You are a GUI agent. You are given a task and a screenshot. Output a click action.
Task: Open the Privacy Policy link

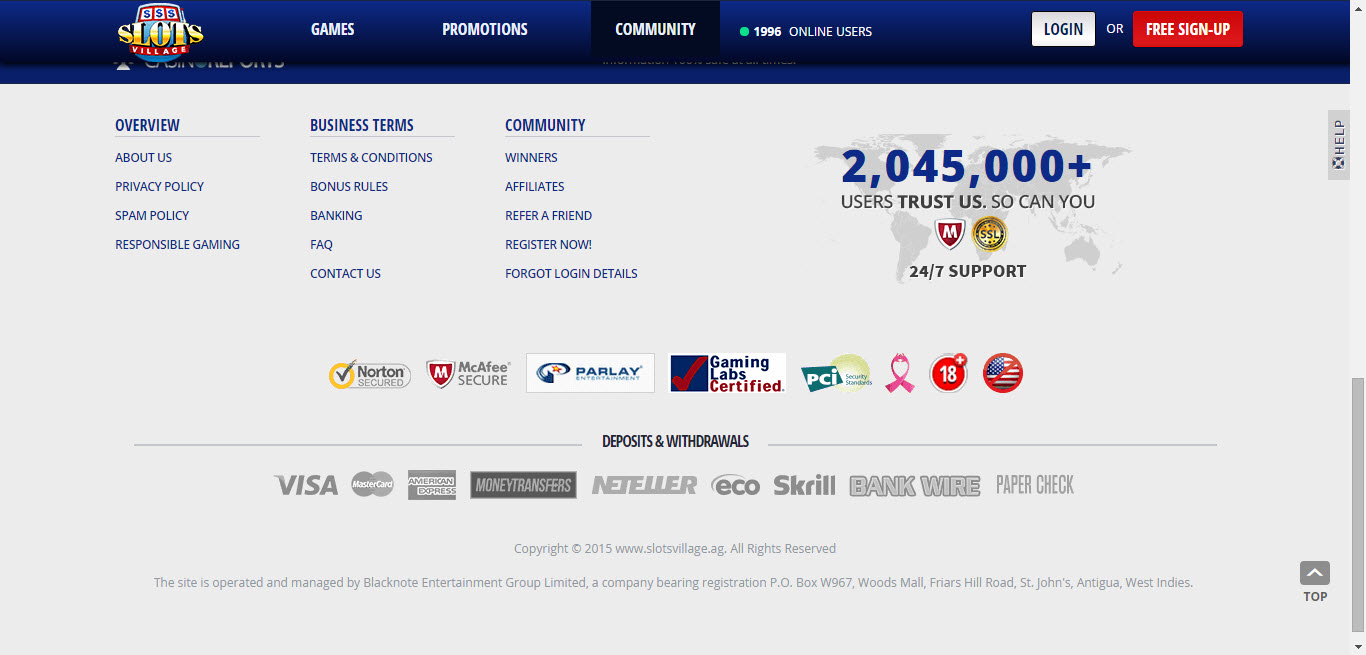(x=159, y=187)
